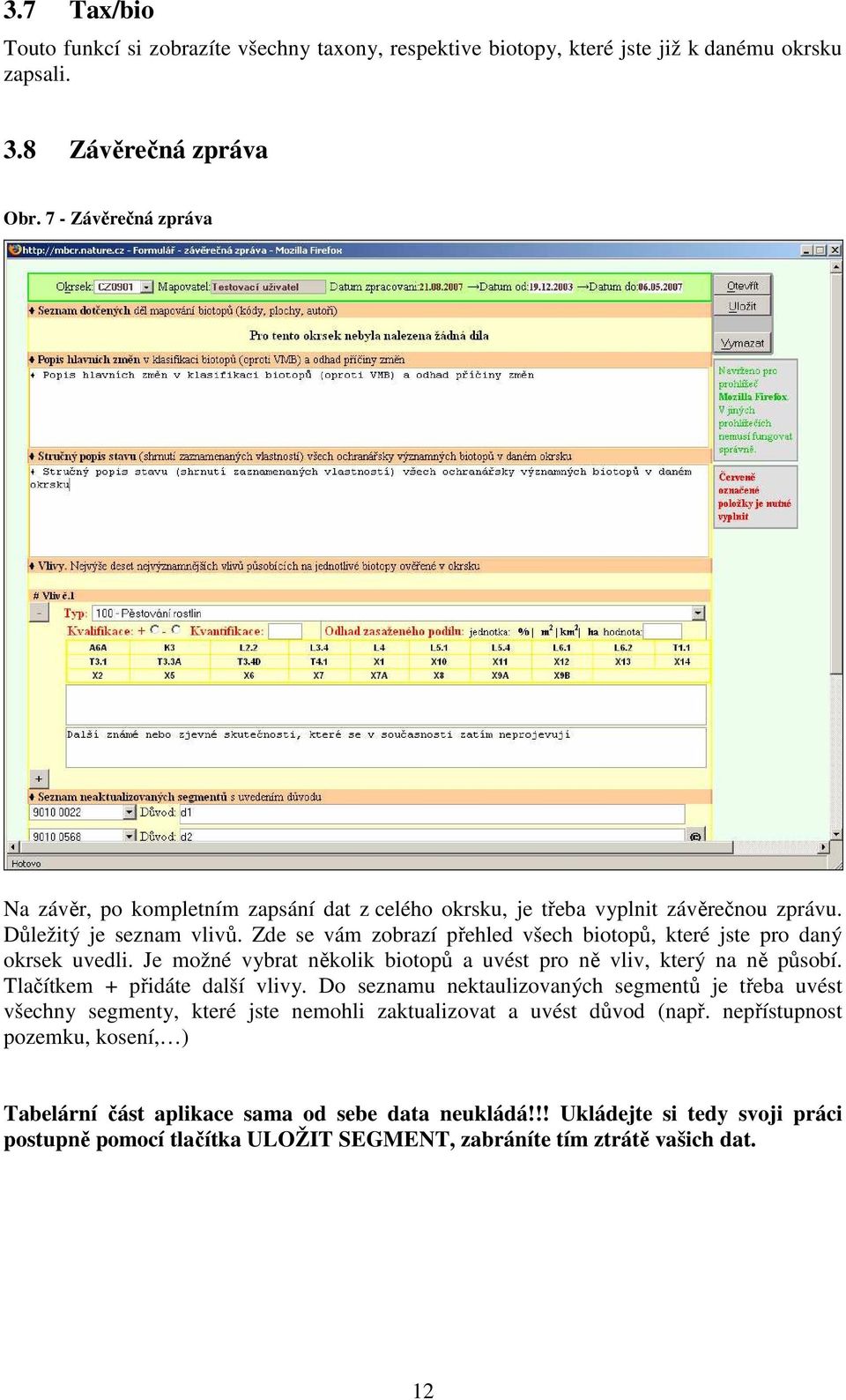This screenshot has width=846, height=1400.
Task: Clear the form using the Vymazat button
Action: (x=742, y=343)
